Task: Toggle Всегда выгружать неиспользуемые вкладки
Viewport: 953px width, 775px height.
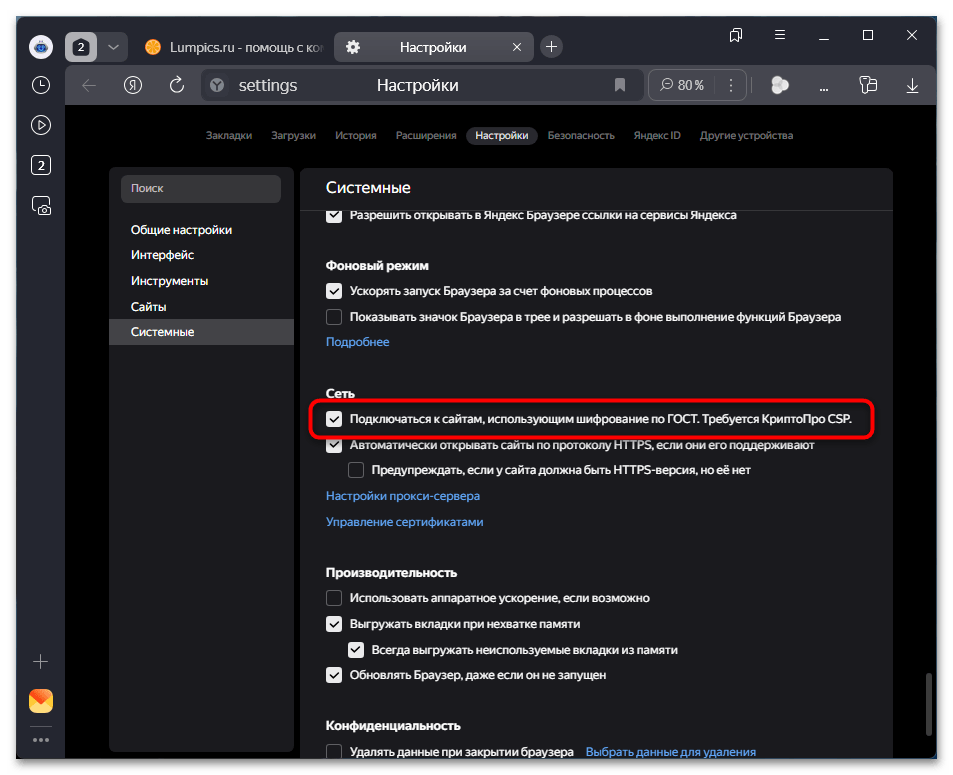Action: (356, 650)
